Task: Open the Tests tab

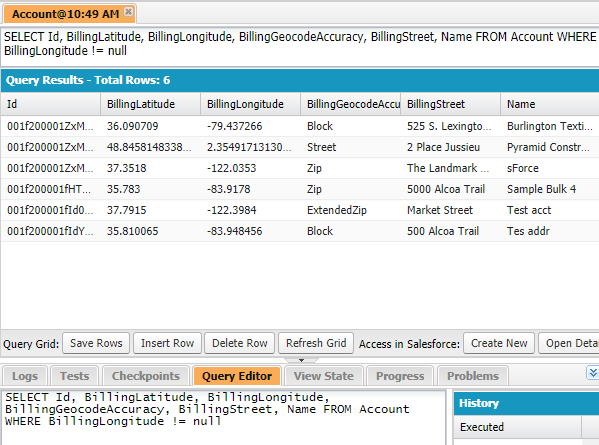Action: 74,376
